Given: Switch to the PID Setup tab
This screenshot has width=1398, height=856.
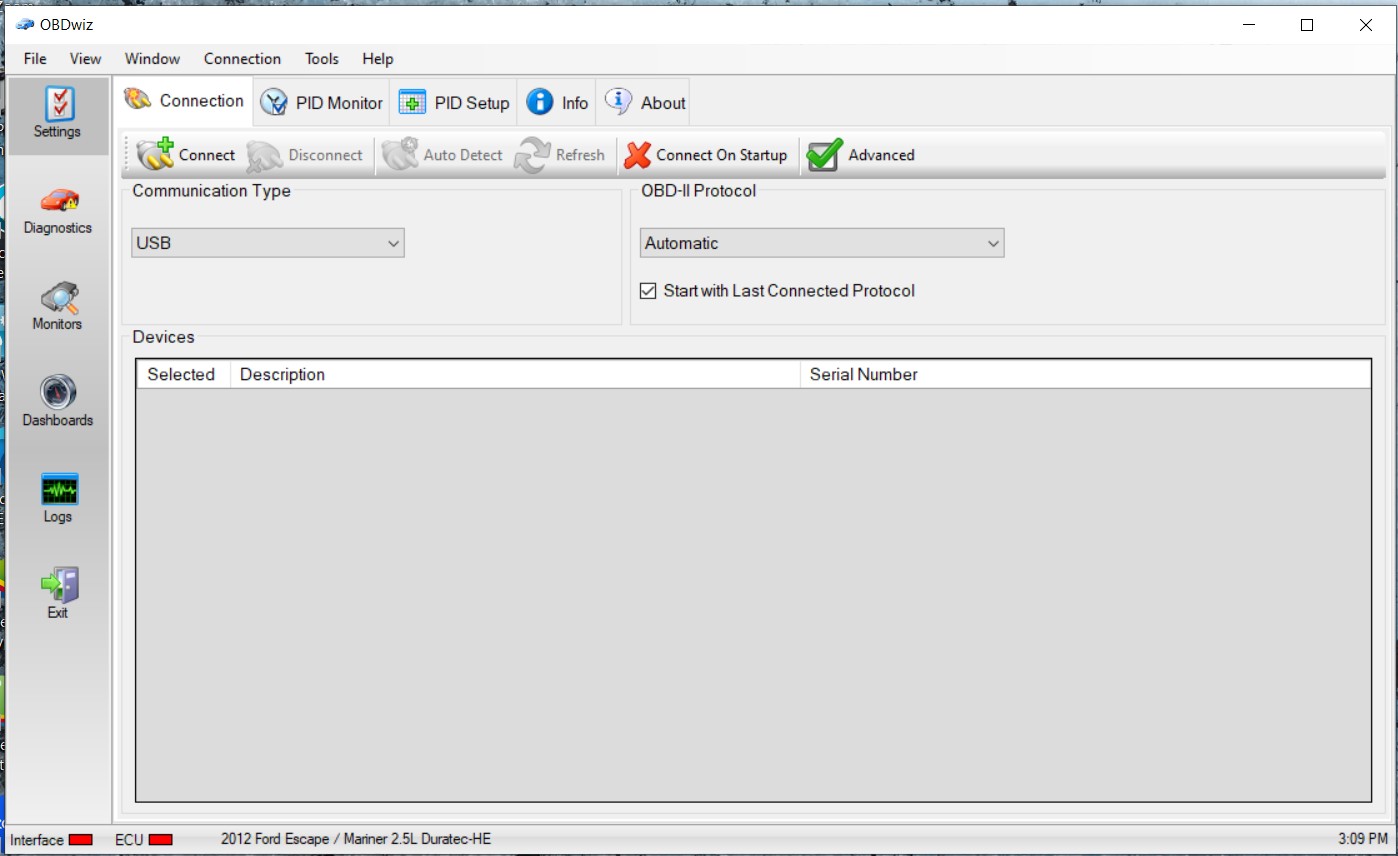Looking at the screenshot, I should [x=453, y=102].
